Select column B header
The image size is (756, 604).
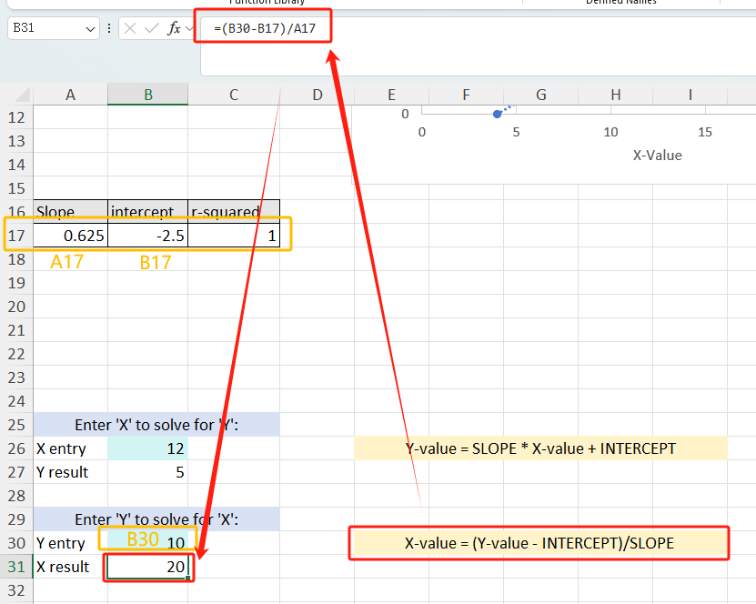coord(148,94)
